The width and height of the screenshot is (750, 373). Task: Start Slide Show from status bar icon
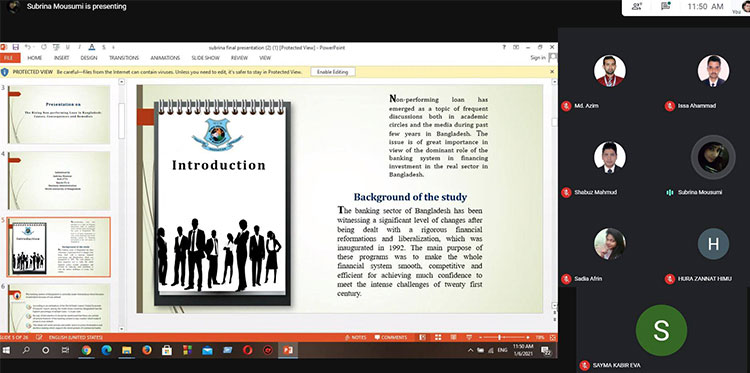[x=469, y=337]
